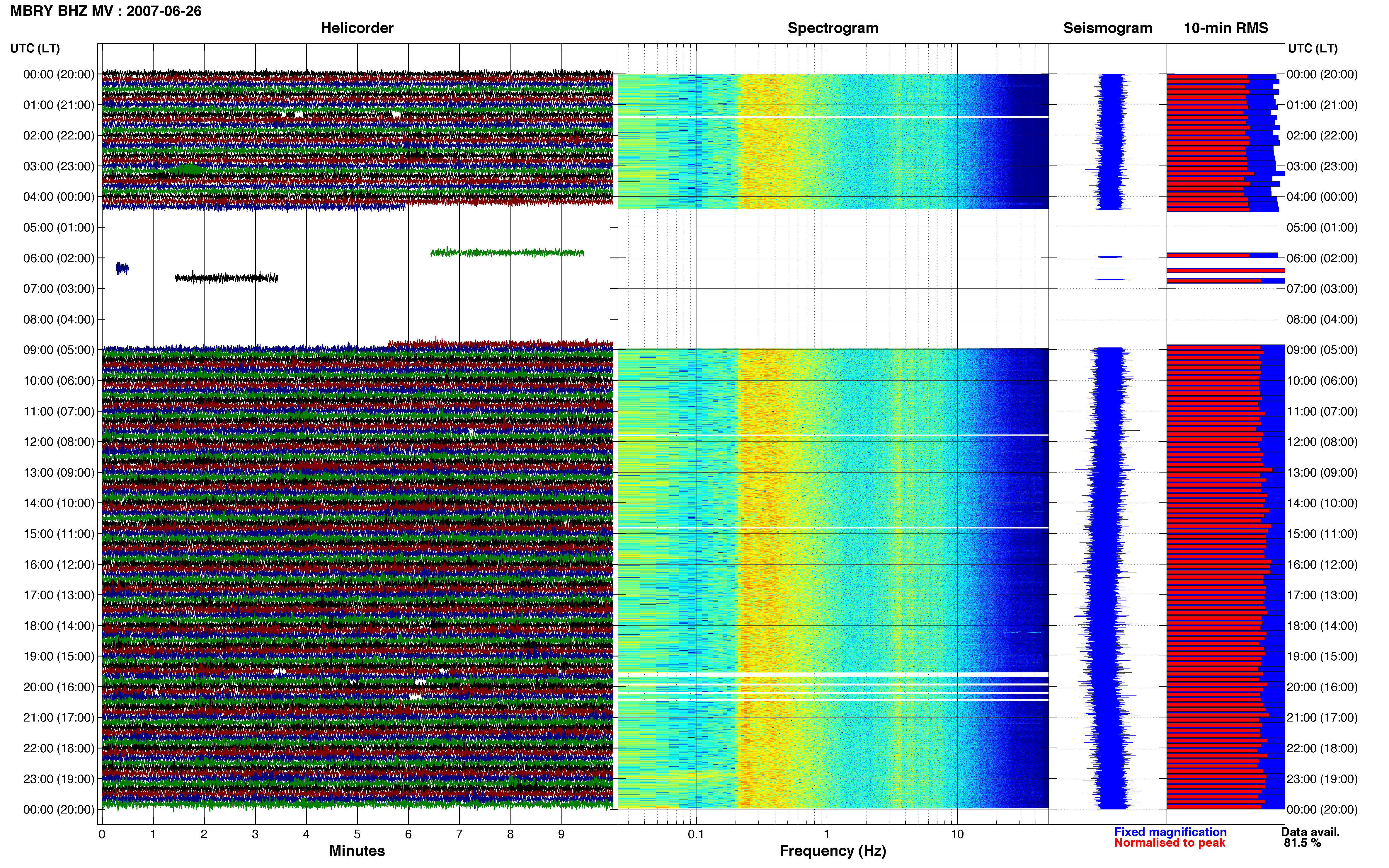Click left time label '06:00 (02:00)'
Image resolution: width=1389 pixels, height=868 pixels.
(x=59, y=258)
